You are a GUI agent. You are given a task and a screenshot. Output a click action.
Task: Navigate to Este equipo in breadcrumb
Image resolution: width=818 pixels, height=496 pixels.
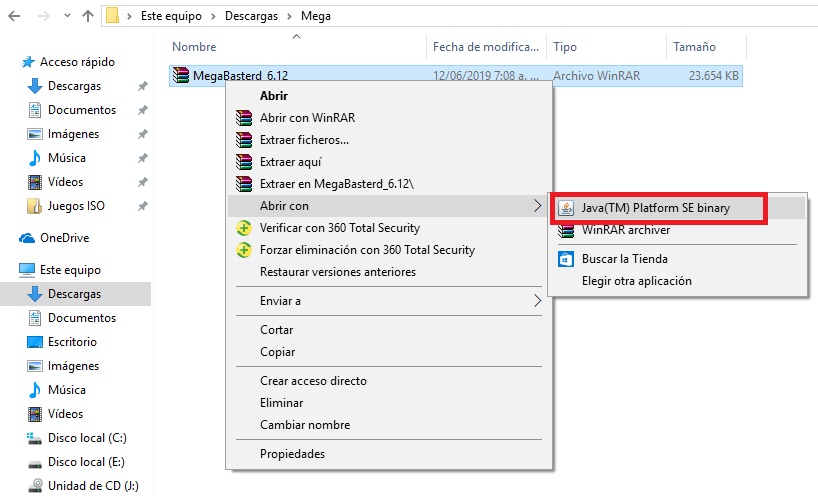(171, 16)
